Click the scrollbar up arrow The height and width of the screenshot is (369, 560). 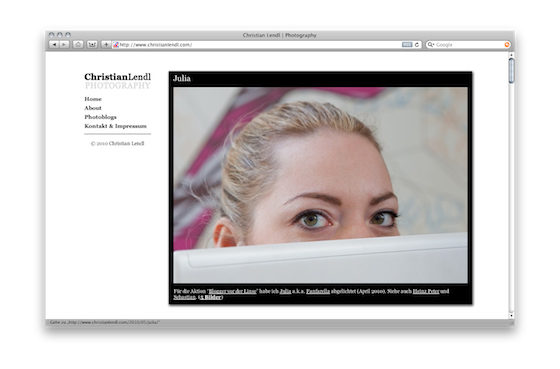click(x=511, y=55)
